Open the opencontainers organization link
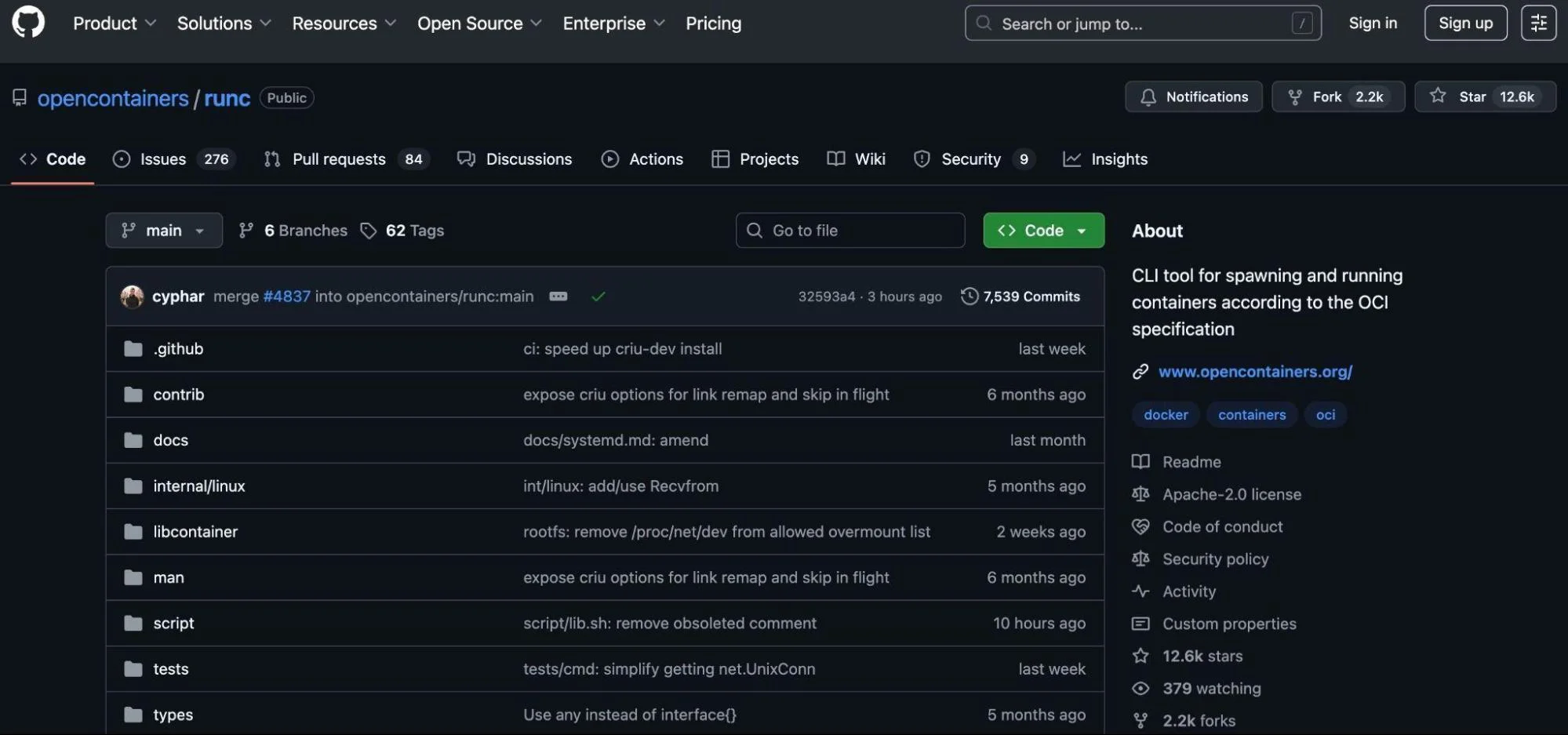 (113, 98)
